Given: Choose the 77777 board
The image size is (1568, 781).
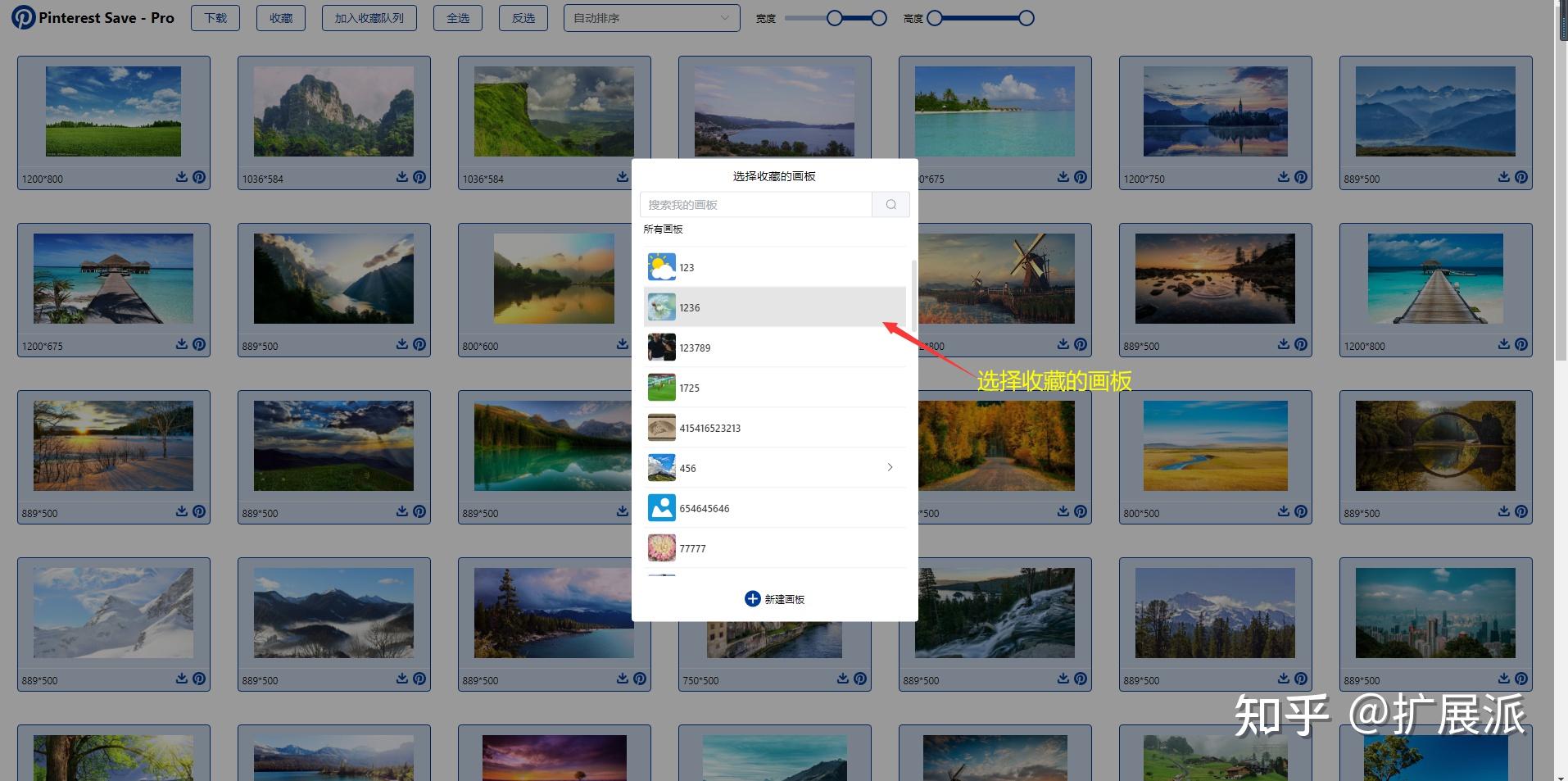Looking at the screenshot, I should [775, 548].
